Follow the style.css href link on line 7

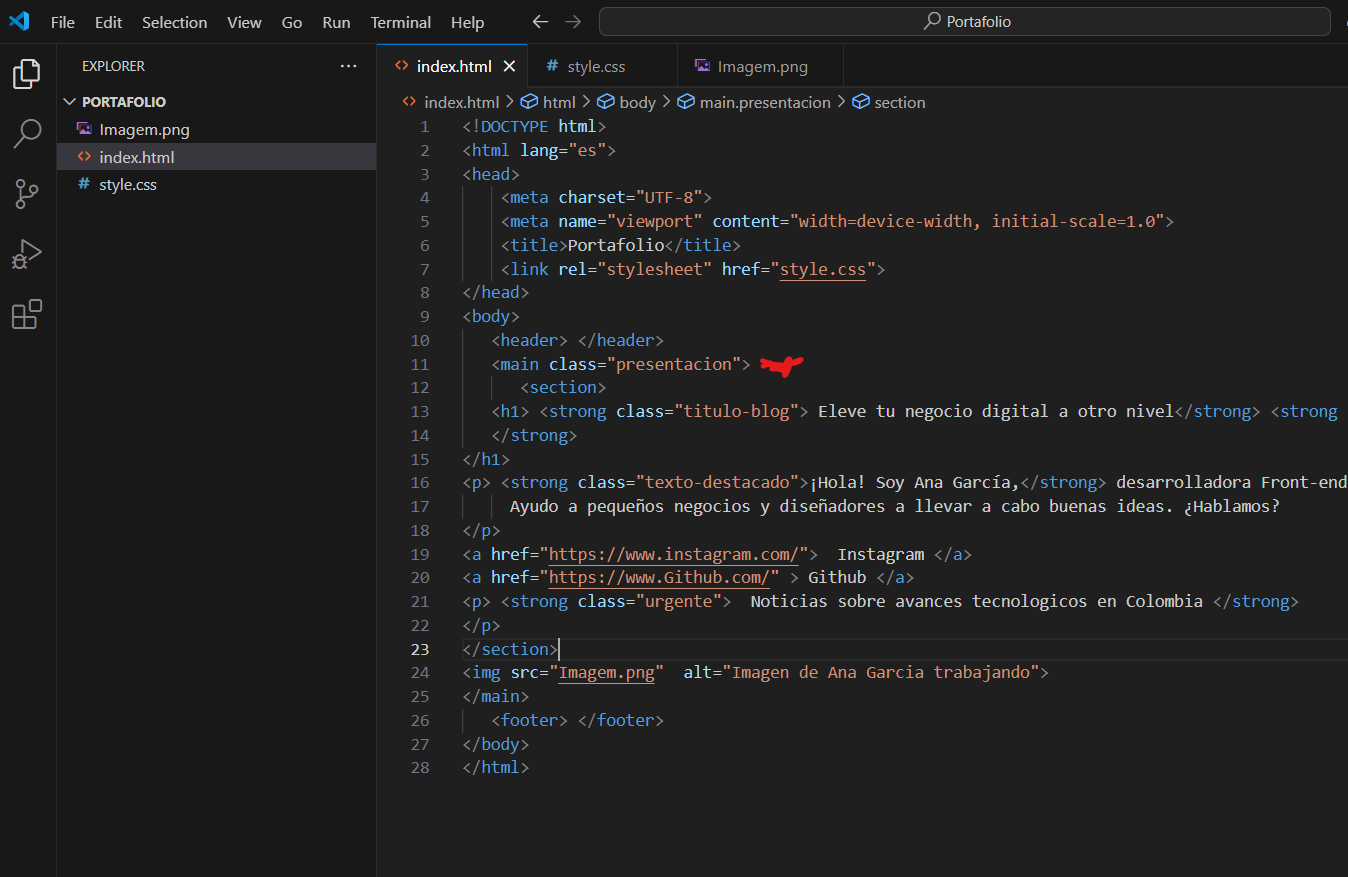pos(823,269)
